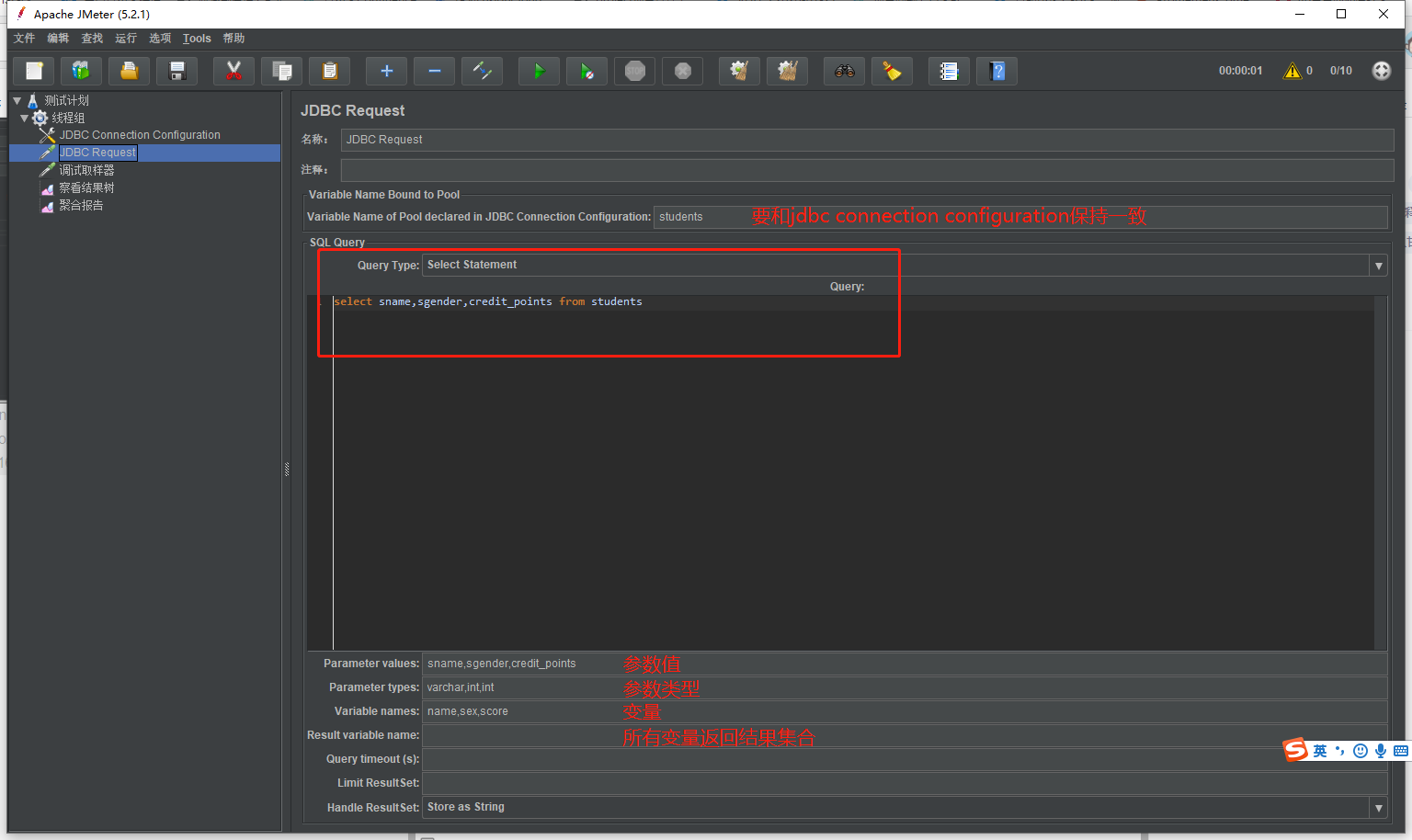Open the 编辑 menu
1412x840 pixels.
click(58, 38)
